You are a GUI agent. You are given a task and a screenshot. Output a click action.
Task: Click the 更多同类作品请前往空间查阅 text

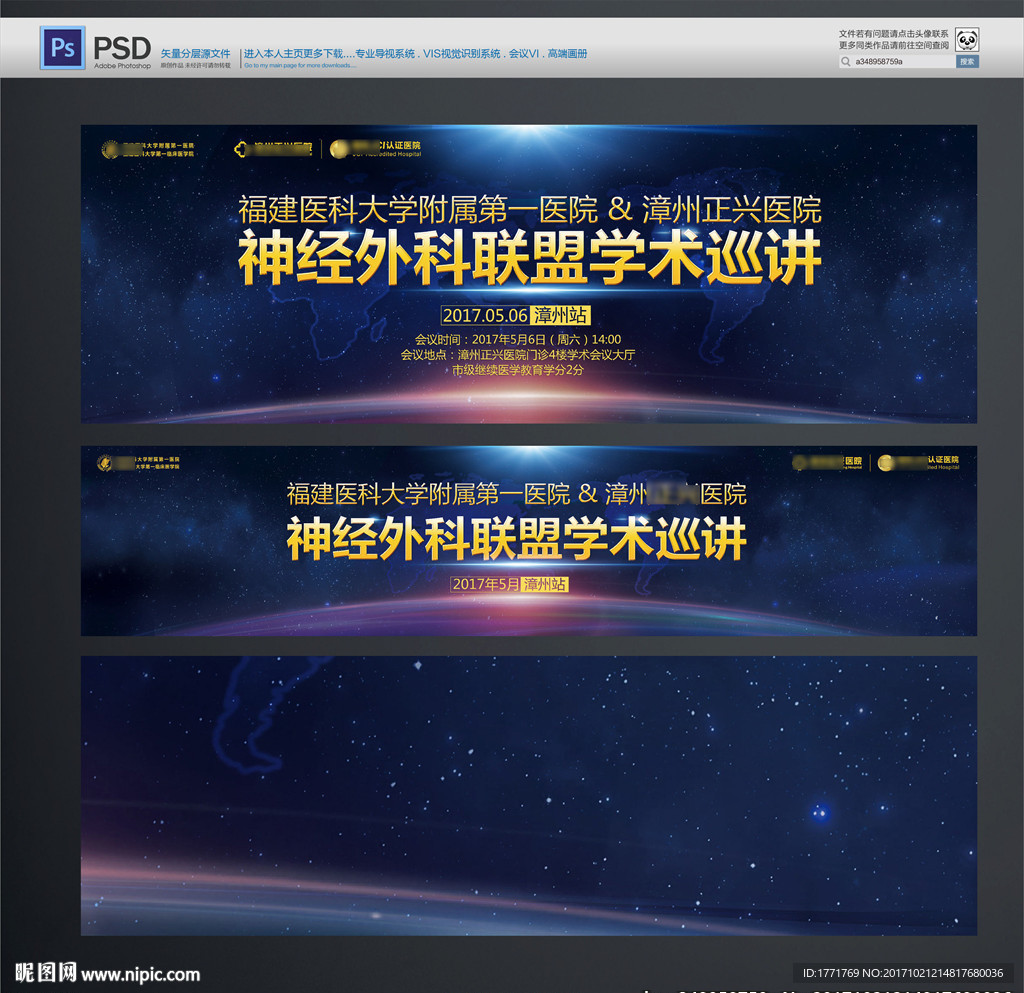[893, 45]
